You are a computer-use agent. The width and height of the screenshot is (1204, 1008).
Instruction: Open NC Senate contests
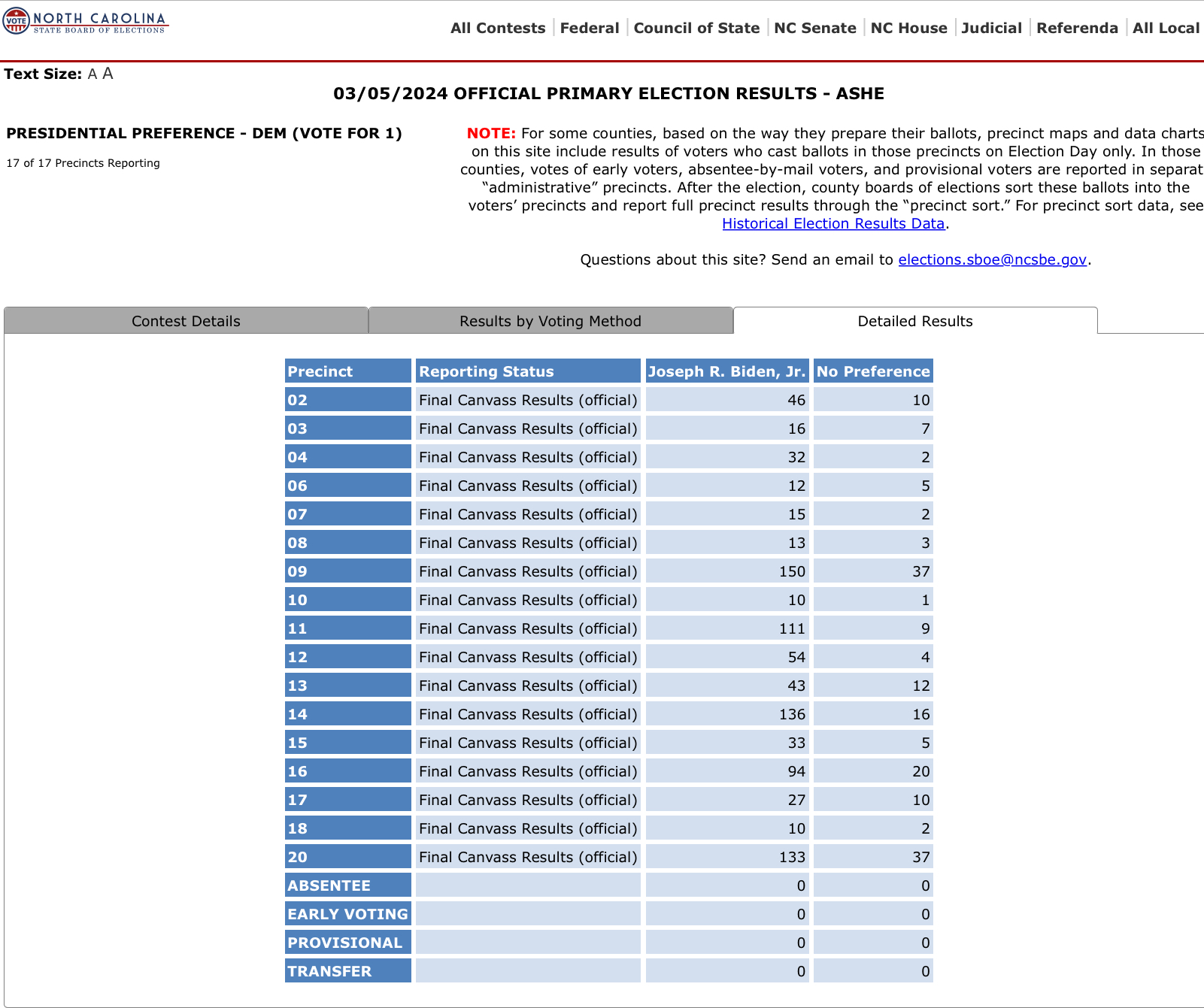tap(815, 28)
